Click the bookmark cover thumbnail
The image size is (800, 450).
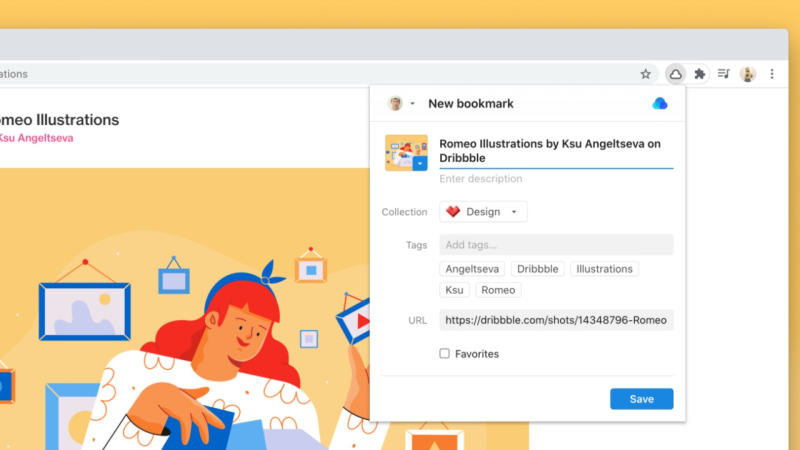pos(406,153)
